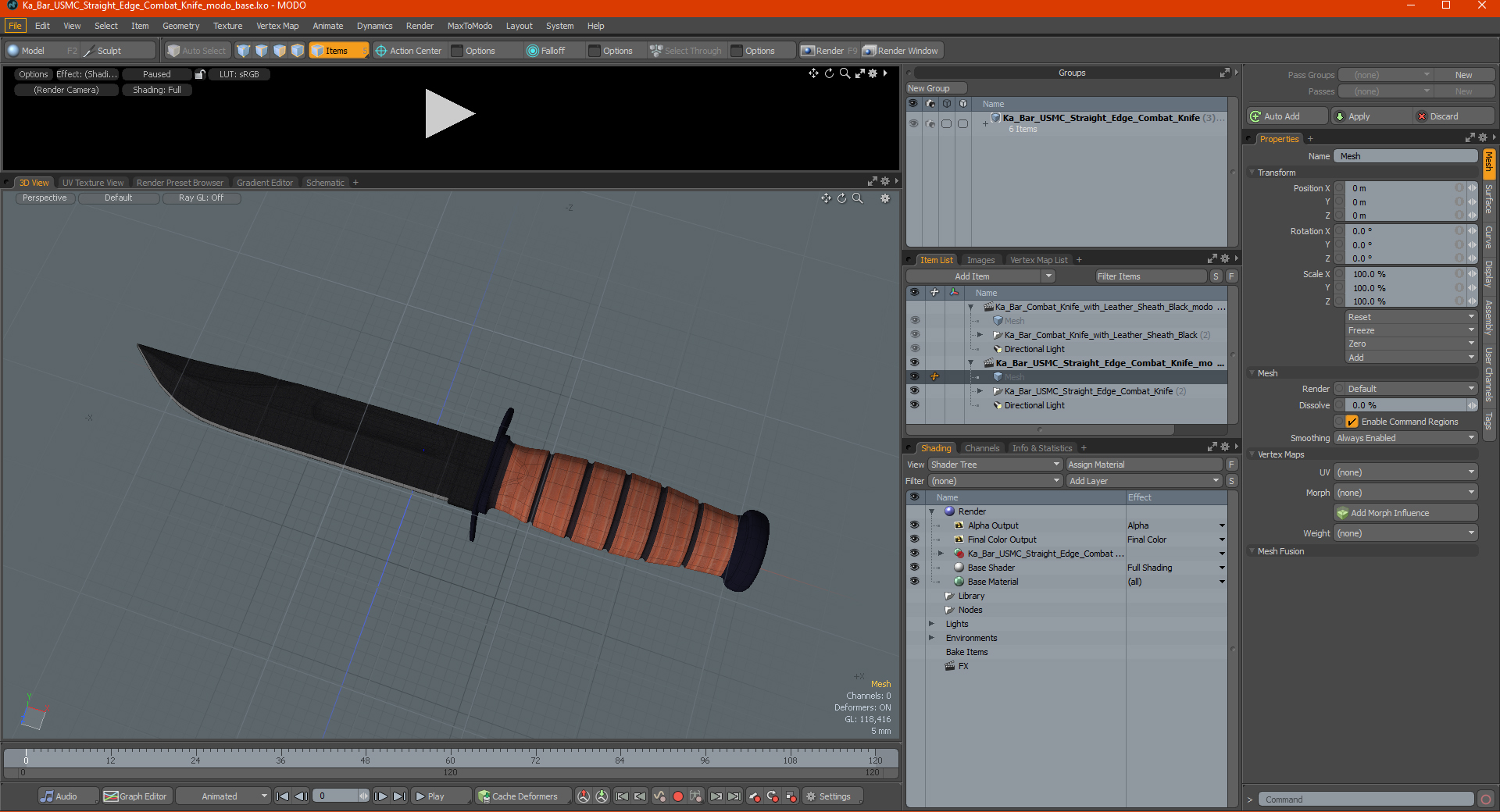
Task: Click zoom magnifier in the 3D viewport
Action: (857, 198)
